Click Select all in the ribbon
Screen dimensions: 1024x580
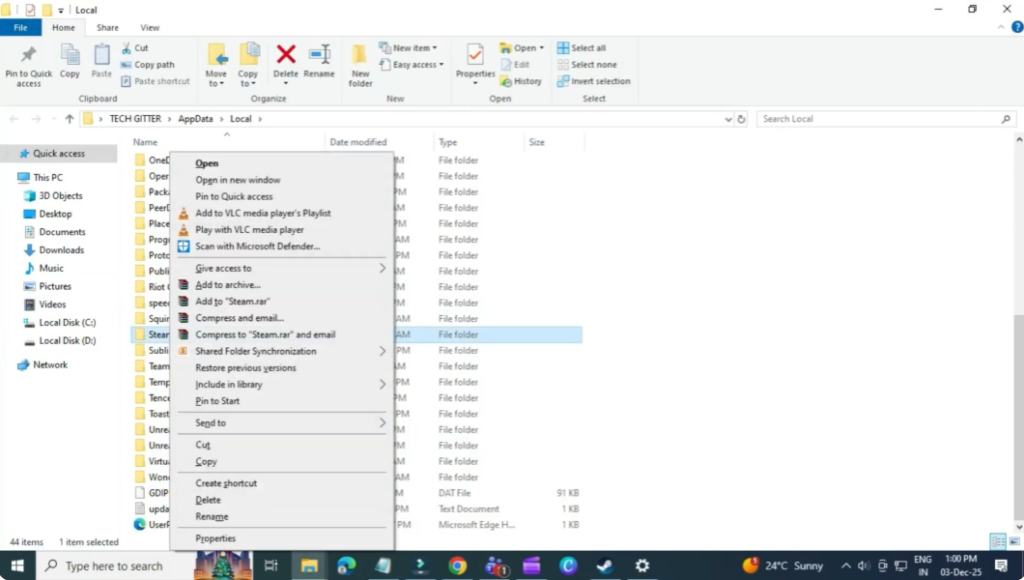coord(583,47)
